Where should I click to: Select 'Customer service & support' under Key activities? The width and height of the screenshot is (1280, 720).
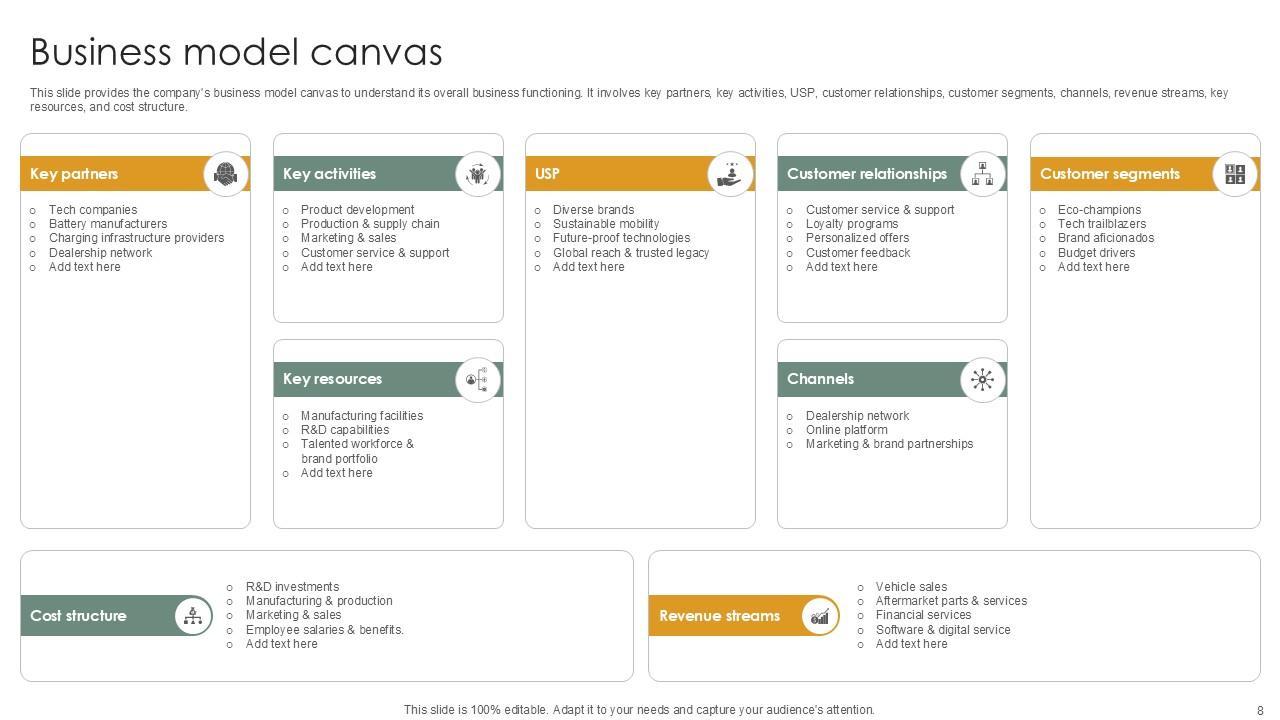[x=375, y=253]
